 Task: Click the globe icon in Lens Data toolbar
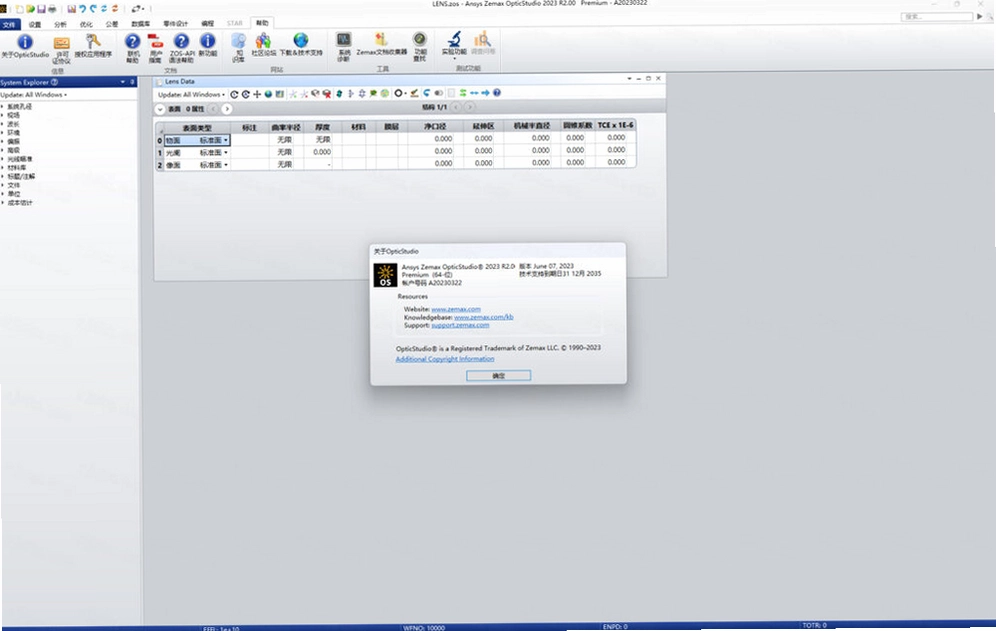[x=268, y=94]
